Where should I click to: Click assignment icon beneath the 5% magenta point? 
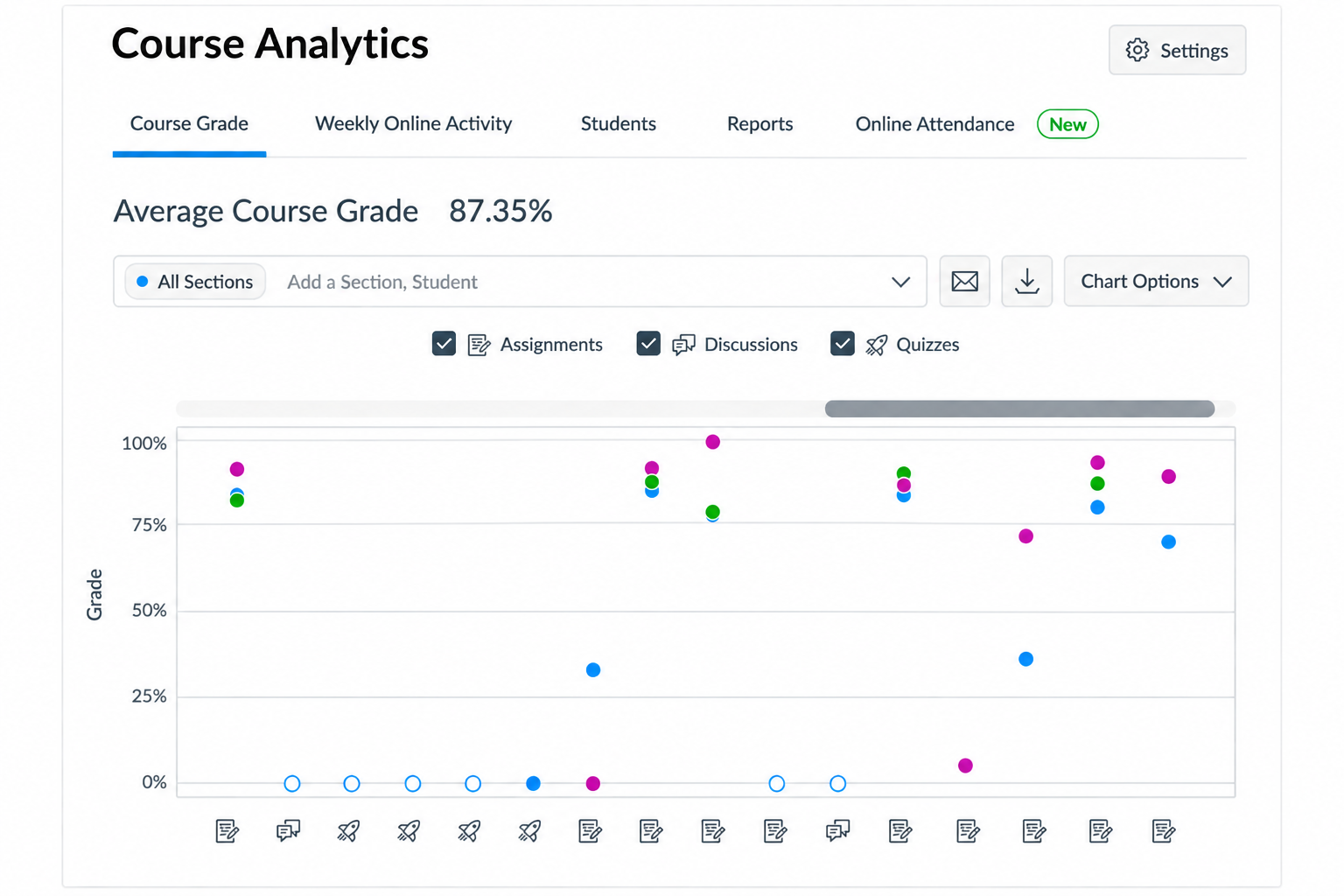tap(968, 830)
